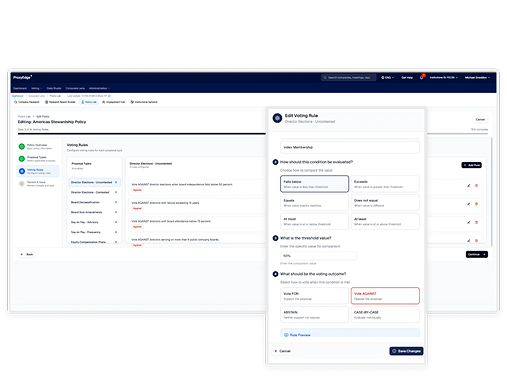This screenshot has width=507, height=381.
Task: Select Director Elections - Uncontested proposal type
Action: pyautogui.click(x=94, y=182)
